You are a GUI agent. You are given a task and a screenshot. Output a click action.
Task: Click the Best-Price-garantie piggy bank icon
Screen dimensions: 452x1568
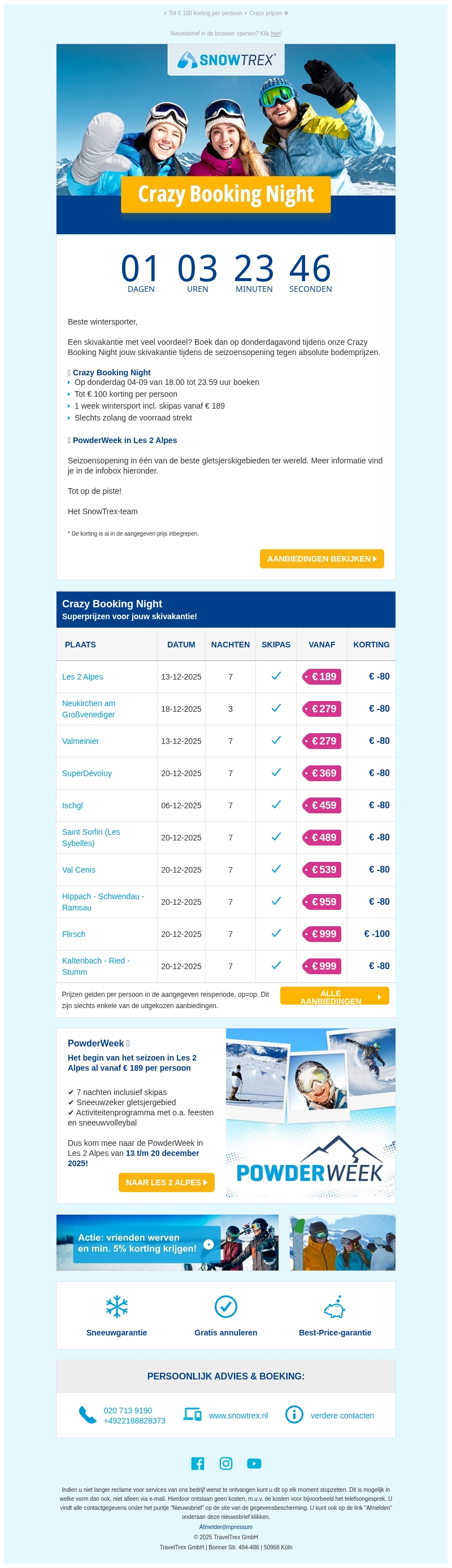click(x=334, y=1306)
